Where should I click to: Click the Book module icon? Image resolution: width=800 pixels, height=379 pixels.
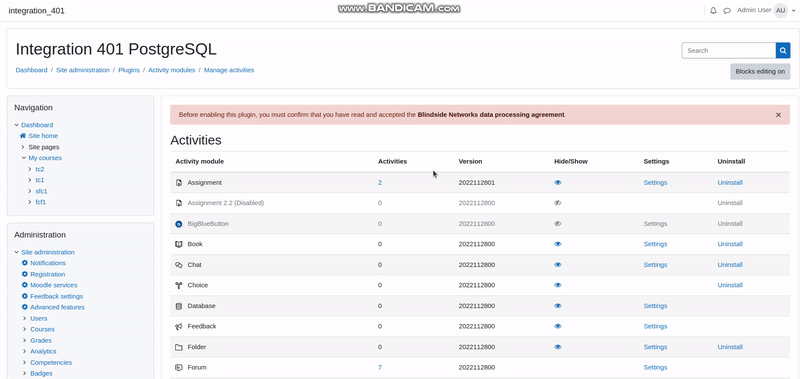click(179, 244)
